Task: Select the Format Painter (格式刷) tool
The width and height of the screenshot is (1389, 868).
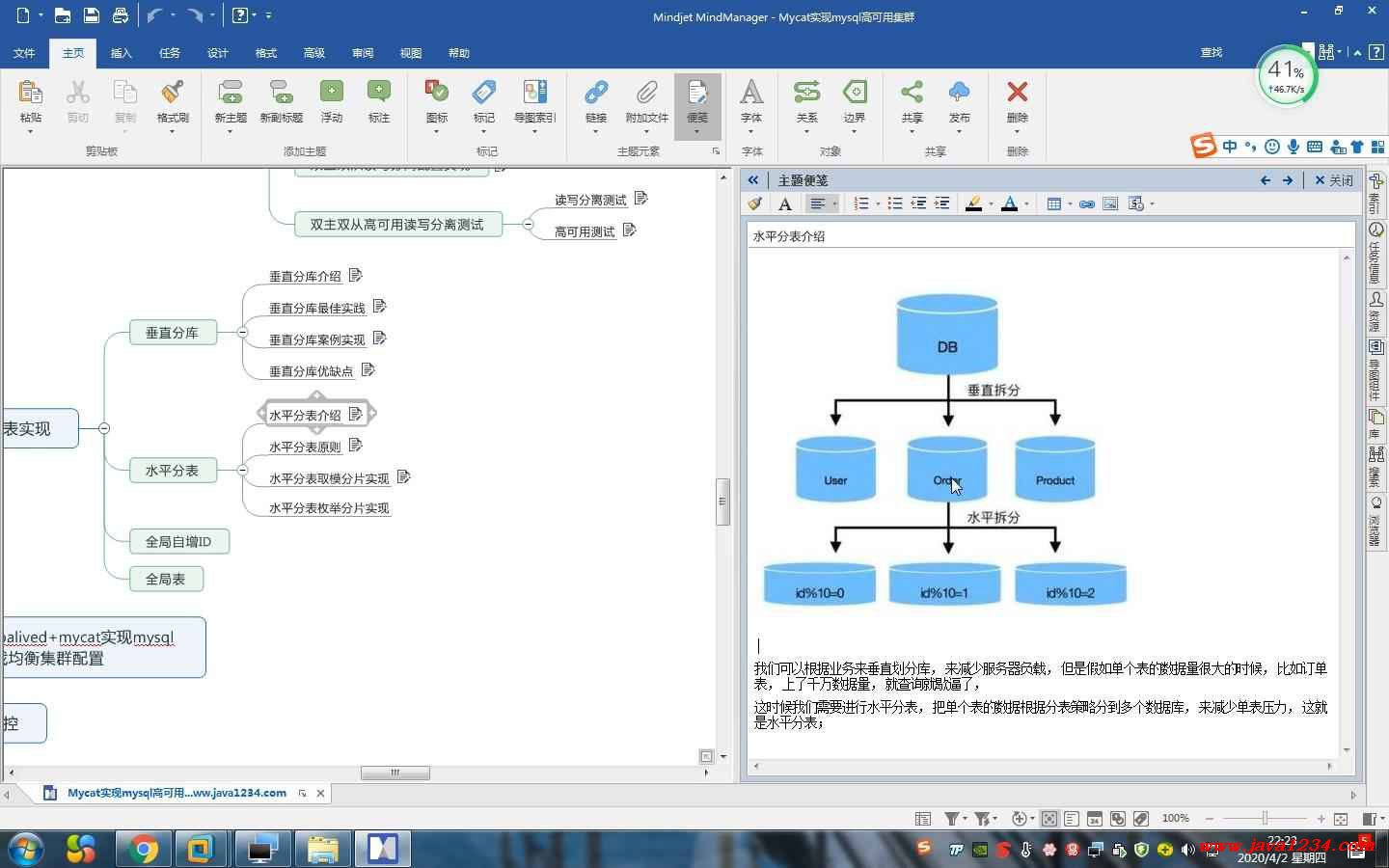Action: [x=173, y=93]
